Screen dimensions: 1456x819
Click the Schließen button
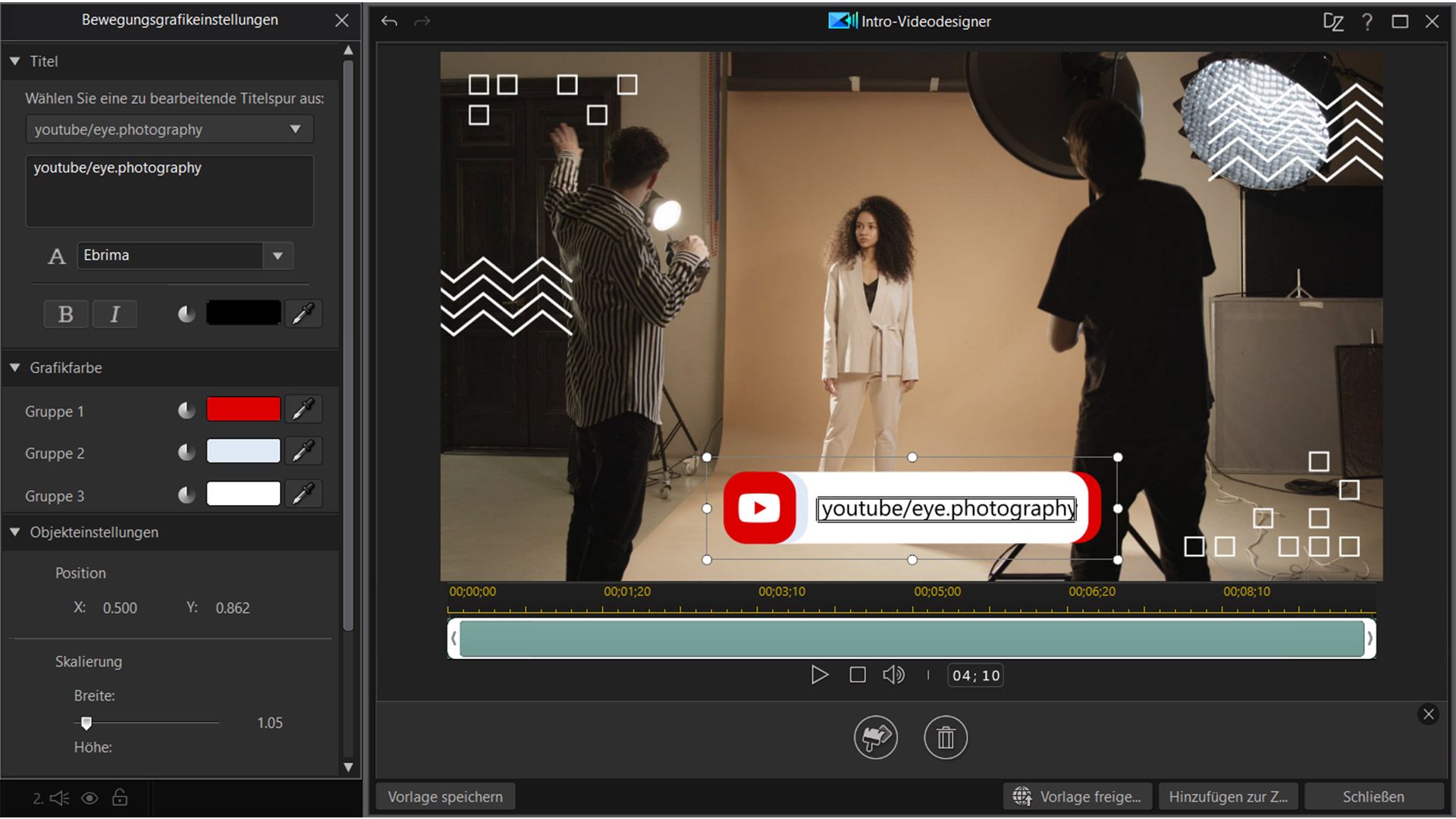[x=1373, y=796]
